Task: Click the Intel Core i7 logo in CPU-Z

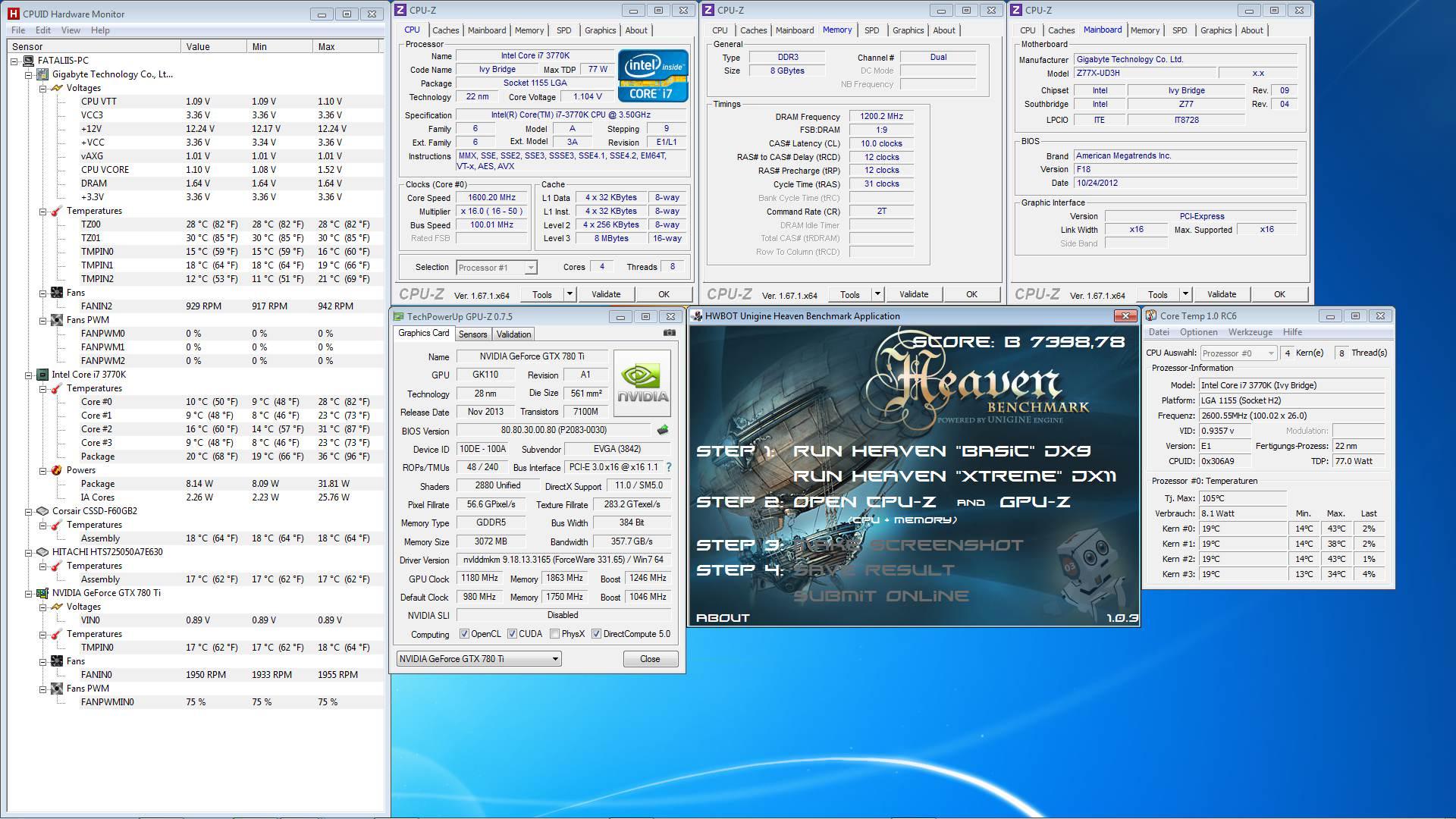Action: pos(653,76)
